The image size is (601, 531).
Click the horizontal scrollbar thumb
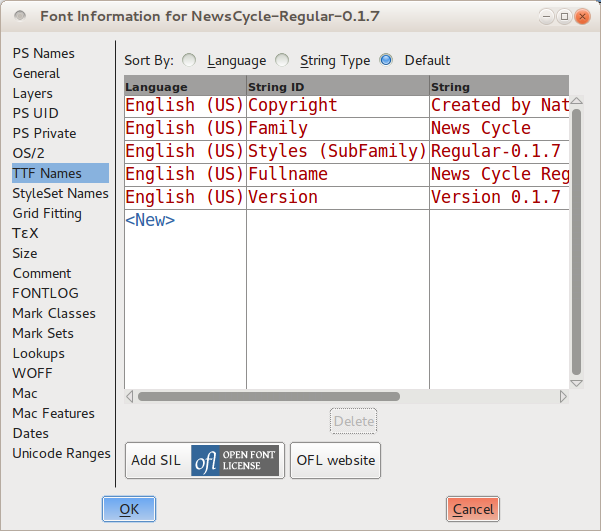pos(268,397)
